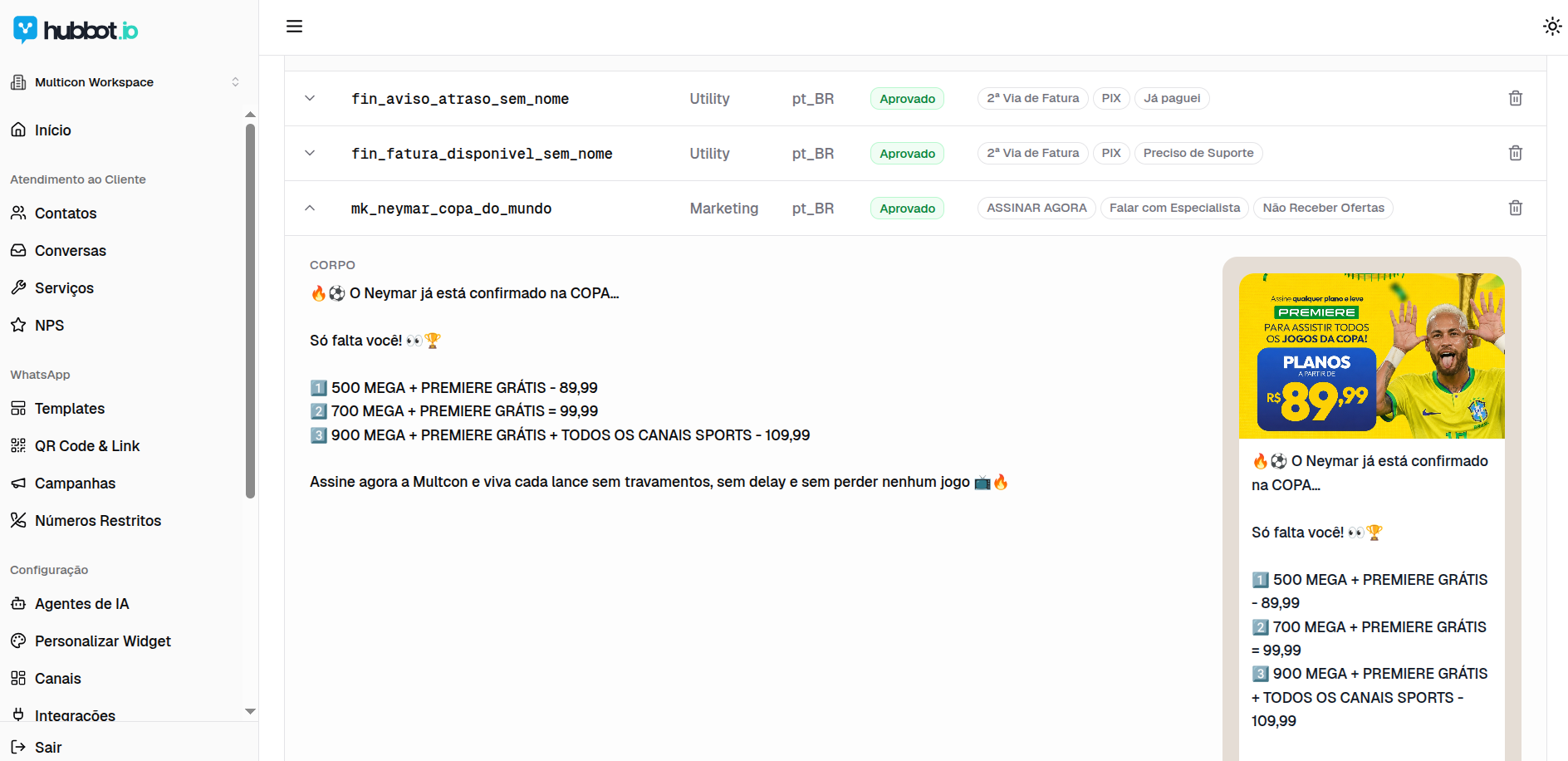
Task: Click the Canais grid icon
Action: click(x=18, y=678)
